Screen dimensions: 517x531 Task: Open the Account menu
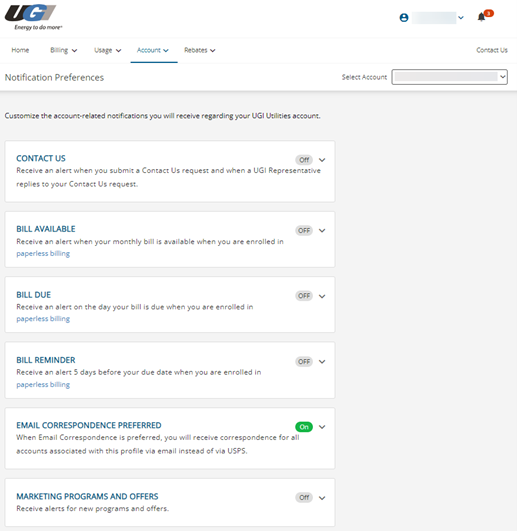click(152, 50)
